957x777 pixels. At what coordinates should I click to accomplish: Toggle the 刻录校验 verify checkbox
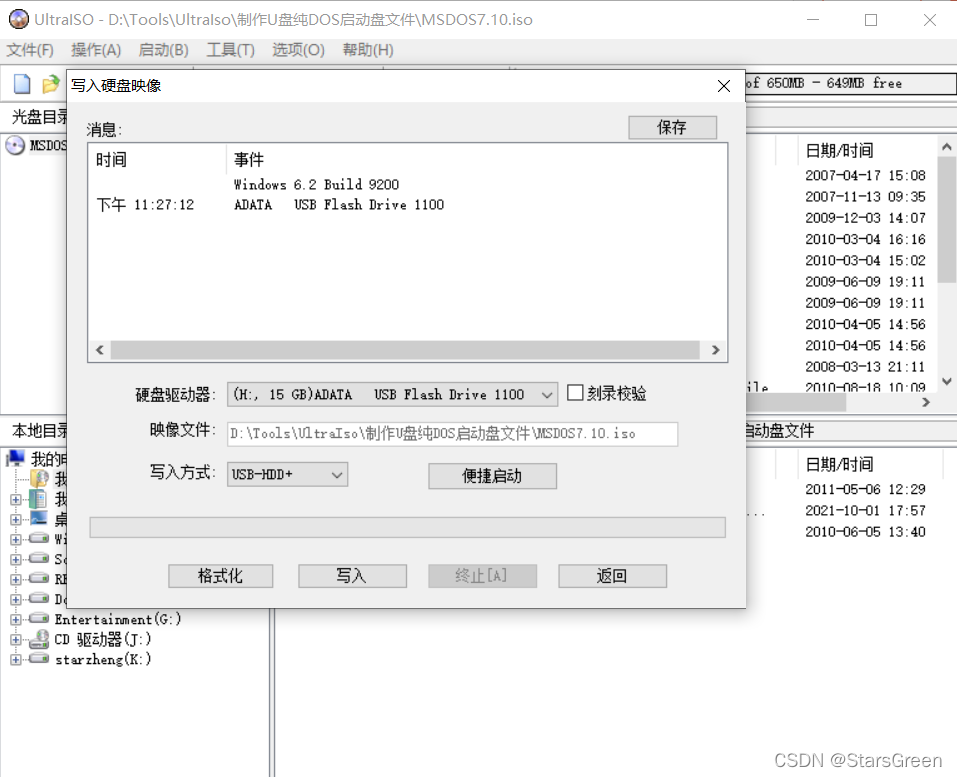click(x=575, y=392)
